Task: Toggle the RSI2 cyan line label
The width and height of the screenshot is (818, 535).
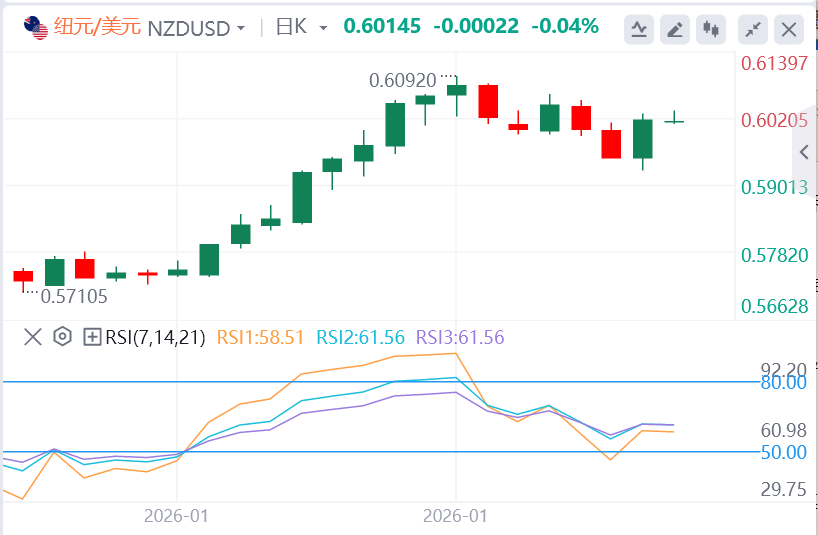Action: (360, 337)
